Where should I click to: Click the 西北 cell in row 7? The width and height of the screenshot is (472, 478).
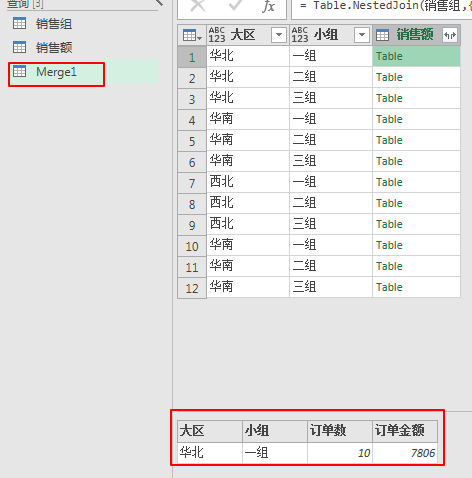click(248, 182)
